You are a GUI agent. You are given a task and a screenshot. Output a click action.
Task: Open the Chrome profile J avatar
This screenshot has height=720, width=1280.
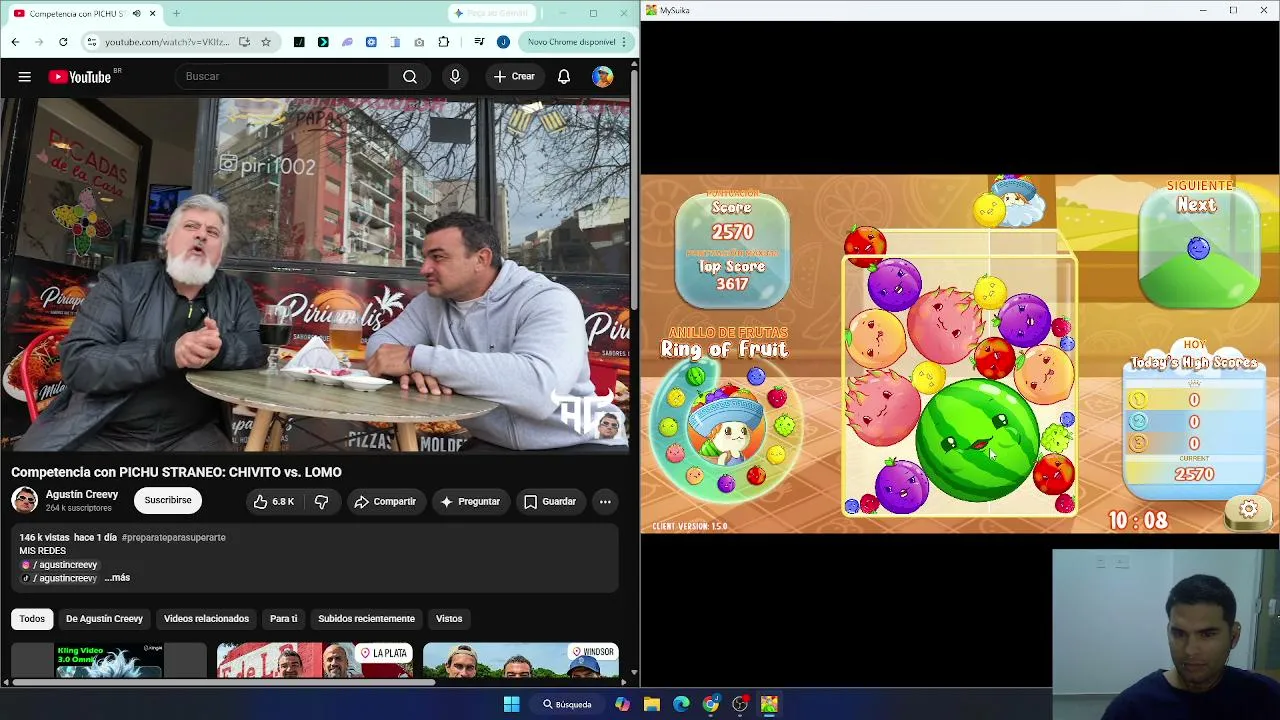pos(503,42)
